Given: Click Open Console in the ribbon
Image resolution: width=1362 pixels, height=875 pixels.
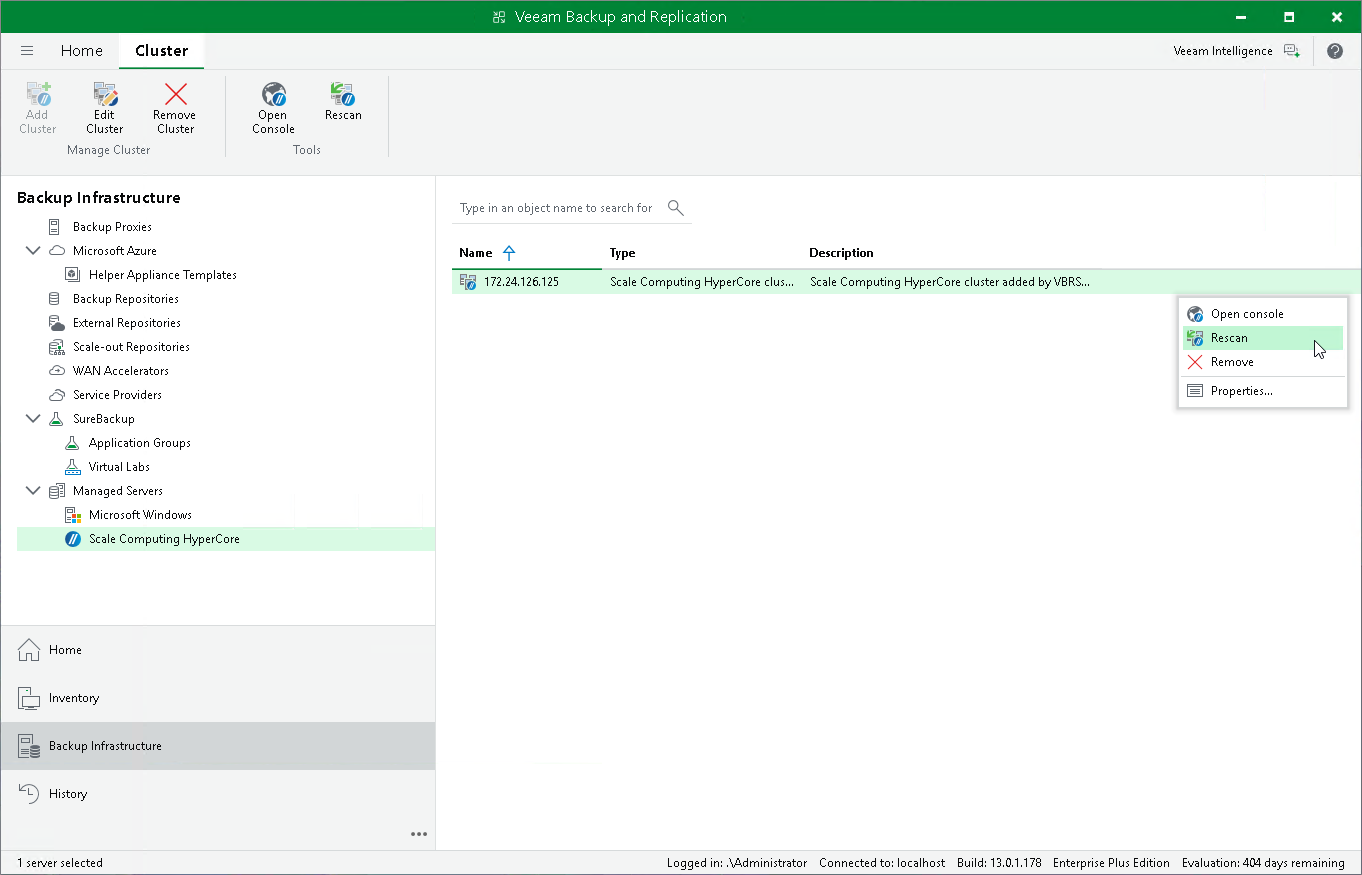Looking at the screenshot, I should pyautogui.click(x=273, y=108).
